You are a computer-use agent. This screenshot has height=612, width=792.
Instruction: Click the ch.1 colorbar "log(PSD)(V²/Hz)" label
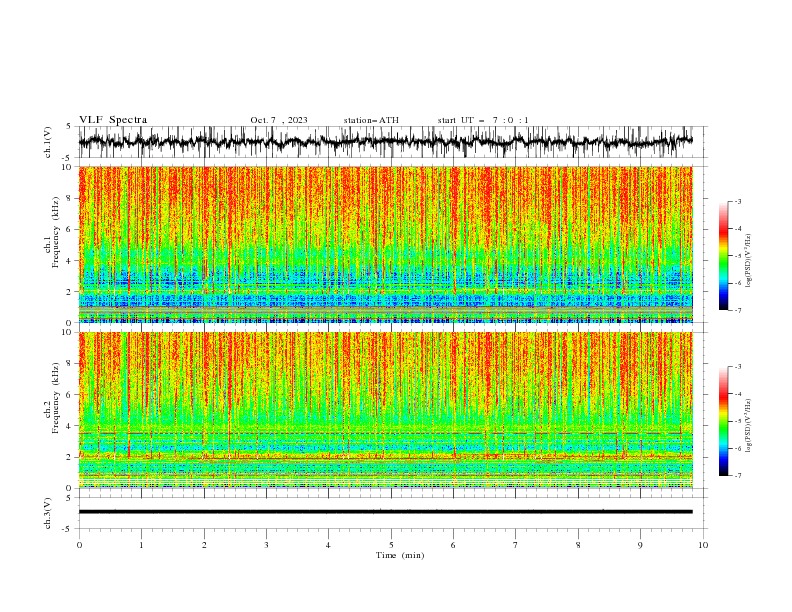click(x=748, y=261)
